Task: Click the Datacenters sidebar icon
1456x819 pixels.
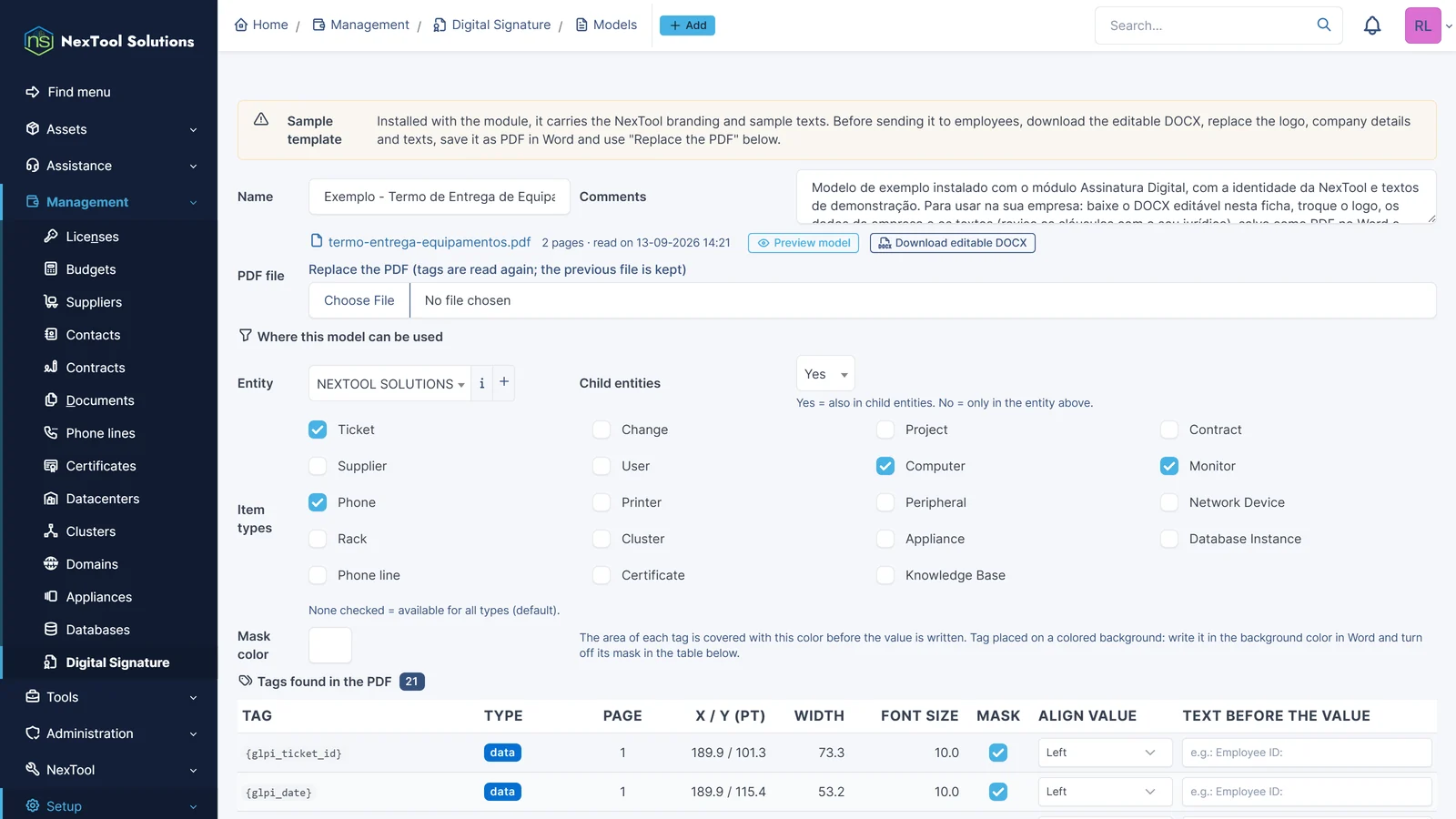Action: 51,499
